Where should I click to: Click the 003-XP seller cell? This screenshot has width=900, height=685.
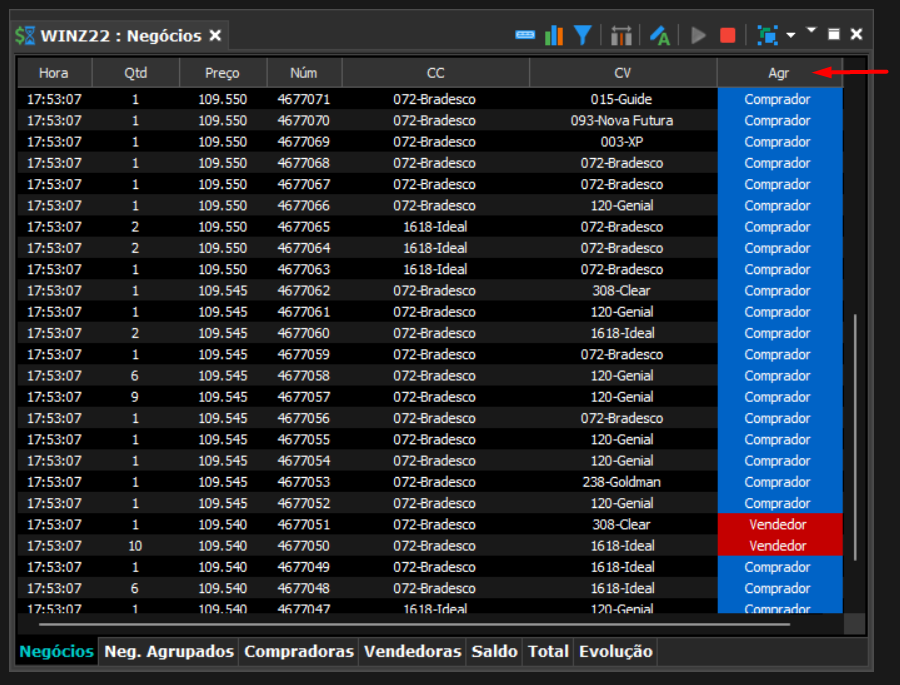point(622,142)
